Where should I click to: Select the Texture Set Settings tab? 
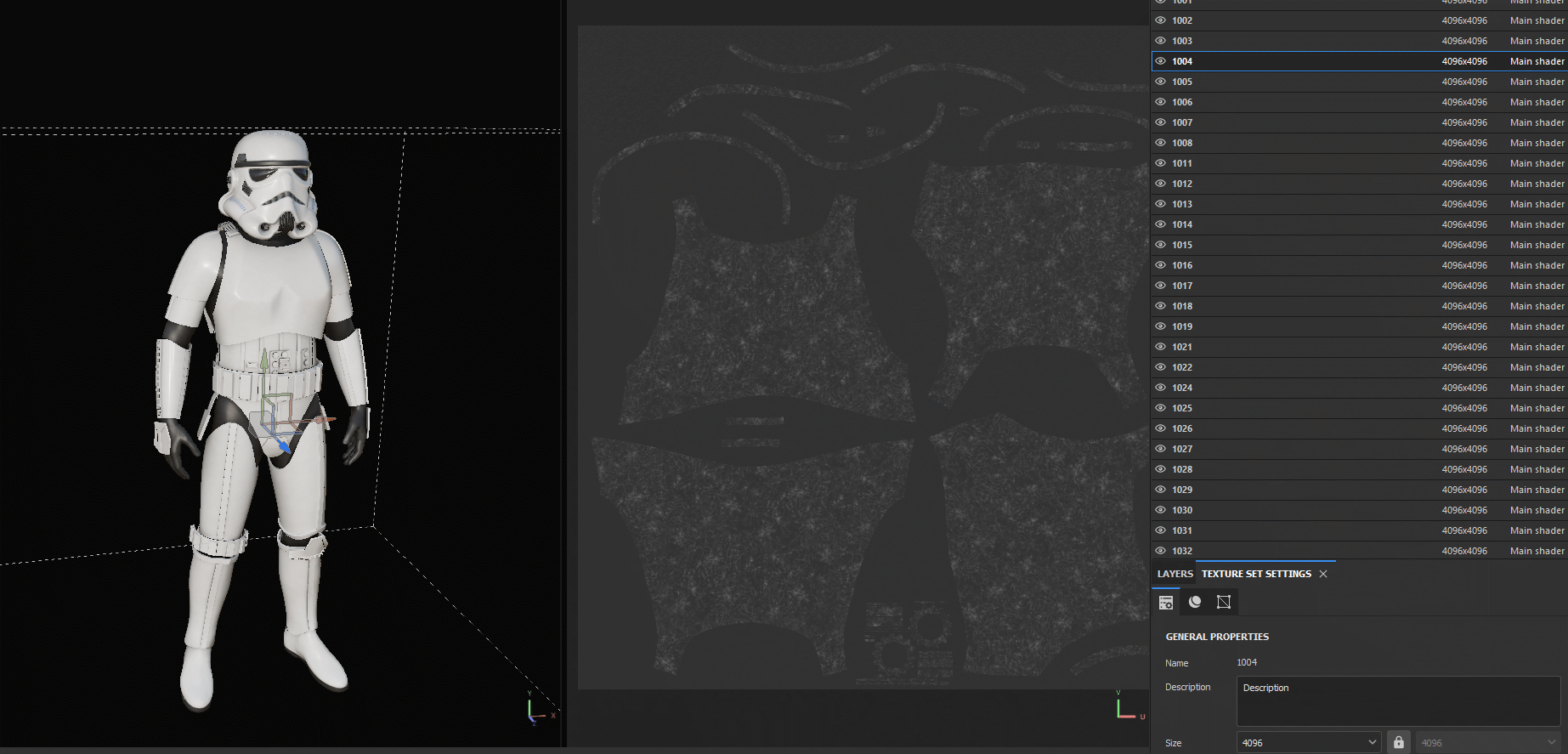tap(1256, 574)
